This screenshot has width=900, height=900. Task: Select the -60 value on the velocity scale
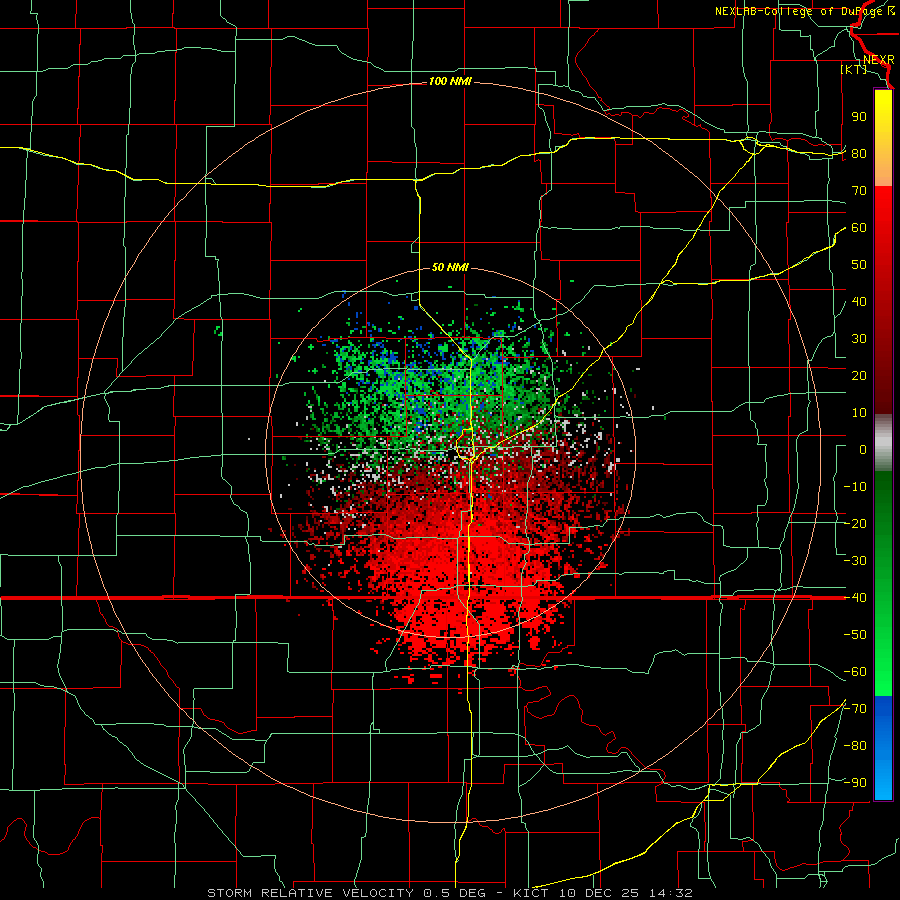pos(855,672)
